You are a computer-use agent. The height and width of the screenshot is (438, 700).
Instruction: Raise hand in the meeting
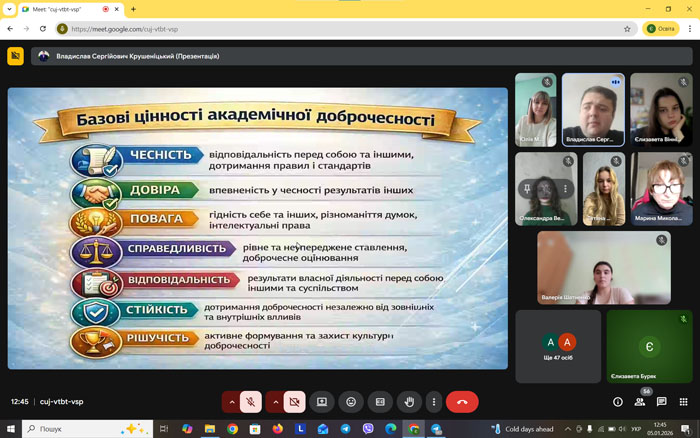pyautogui.click(x=409, y=401)
